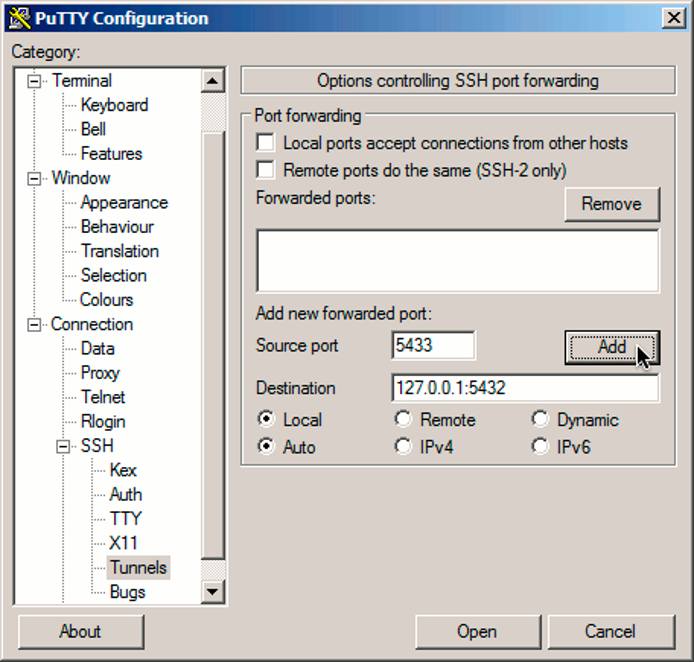694x662 pixels.
Task: Collapse the SSH tree node
Action: click(63, 446)
